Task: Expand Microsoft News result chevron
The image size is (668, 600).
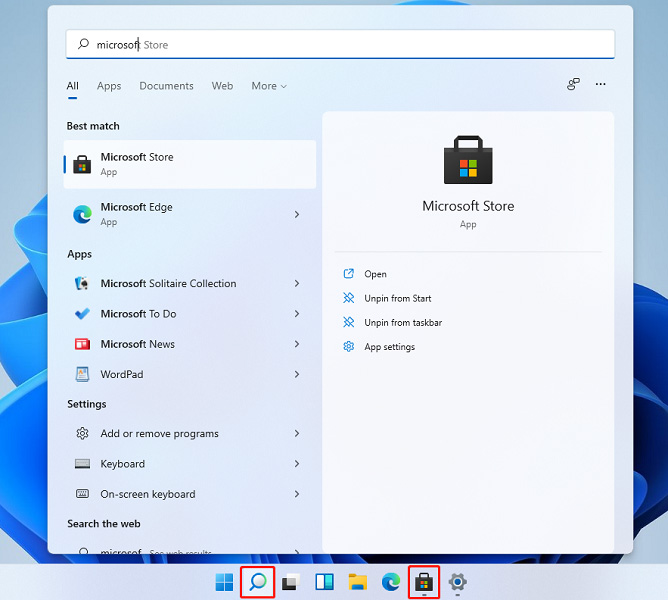Action: [x=297, y=344]
